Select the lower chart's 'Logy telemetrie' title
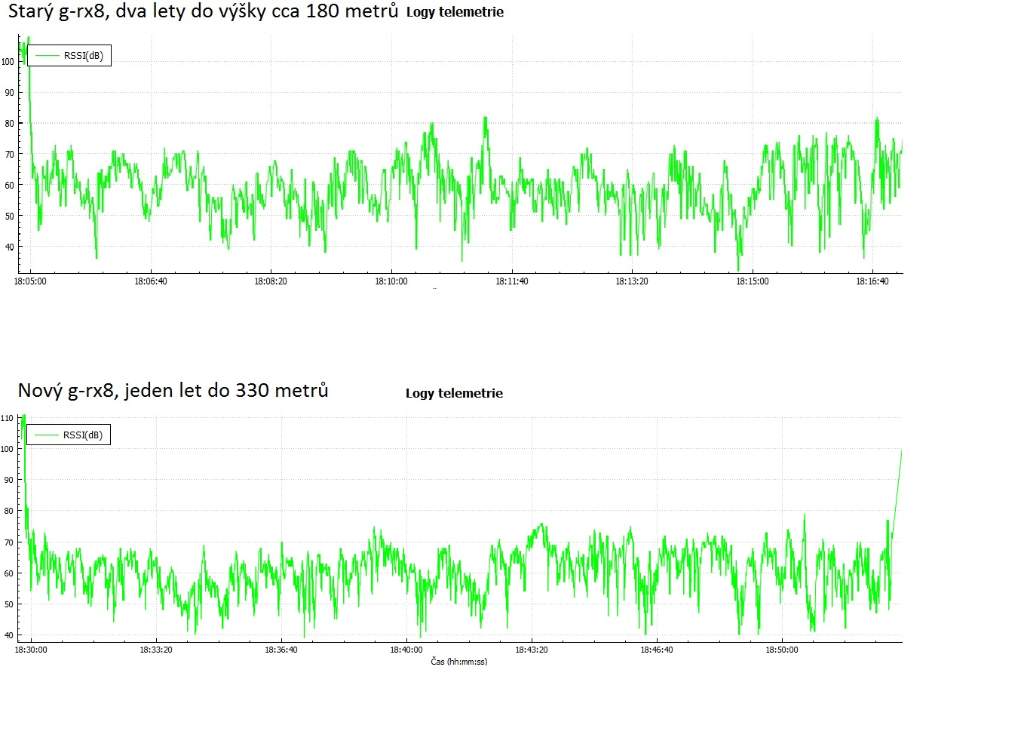 (454, 393)
